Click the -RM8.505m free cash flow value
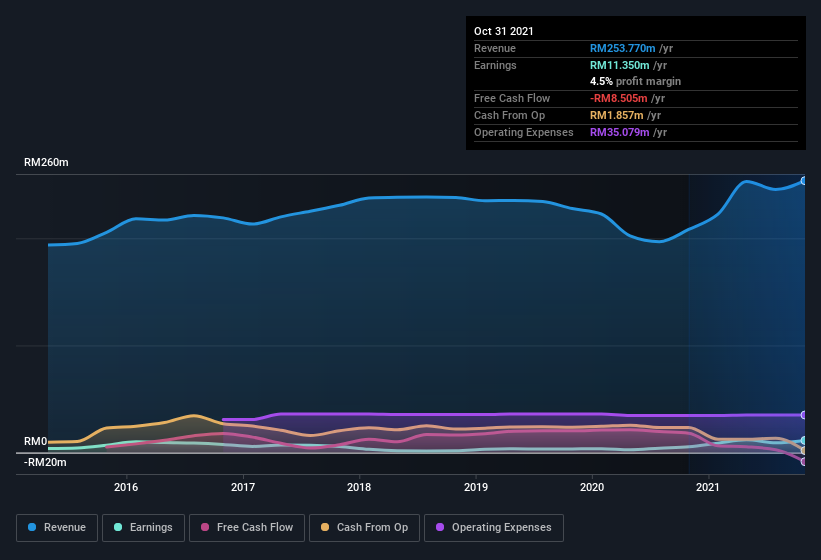 click(x=619, y=98)
